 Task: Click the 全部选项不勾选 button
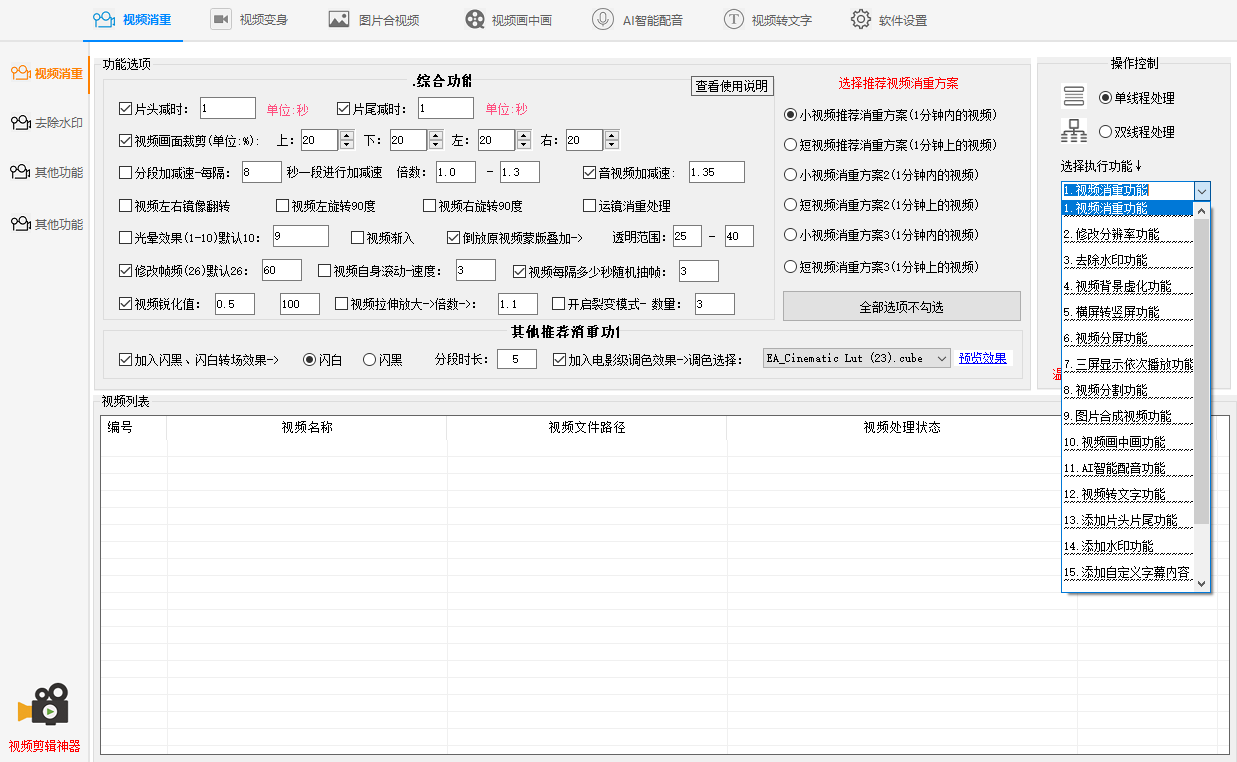pyautogui.click(x=901, y=307)
